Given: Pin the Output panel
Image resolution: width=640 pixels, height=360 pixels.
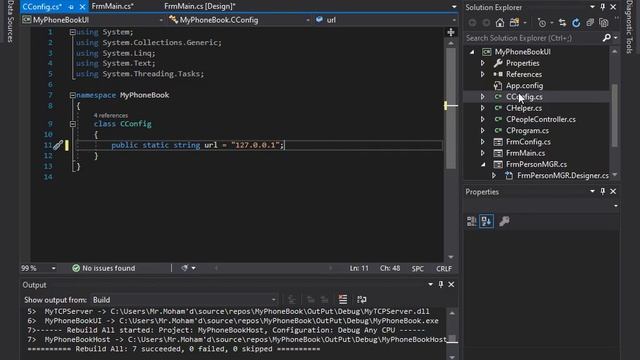Looking at the screenshot, I should (x=441, y=284).
